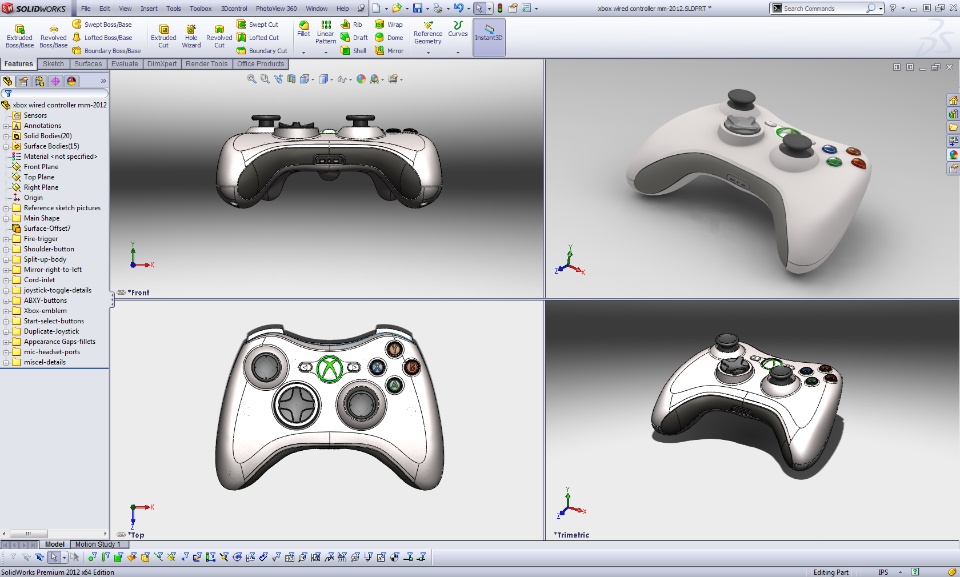Viewport: 960px width, 577px height.
Task: Expand the Xbox-emblem folder
Action: (6, 311)
